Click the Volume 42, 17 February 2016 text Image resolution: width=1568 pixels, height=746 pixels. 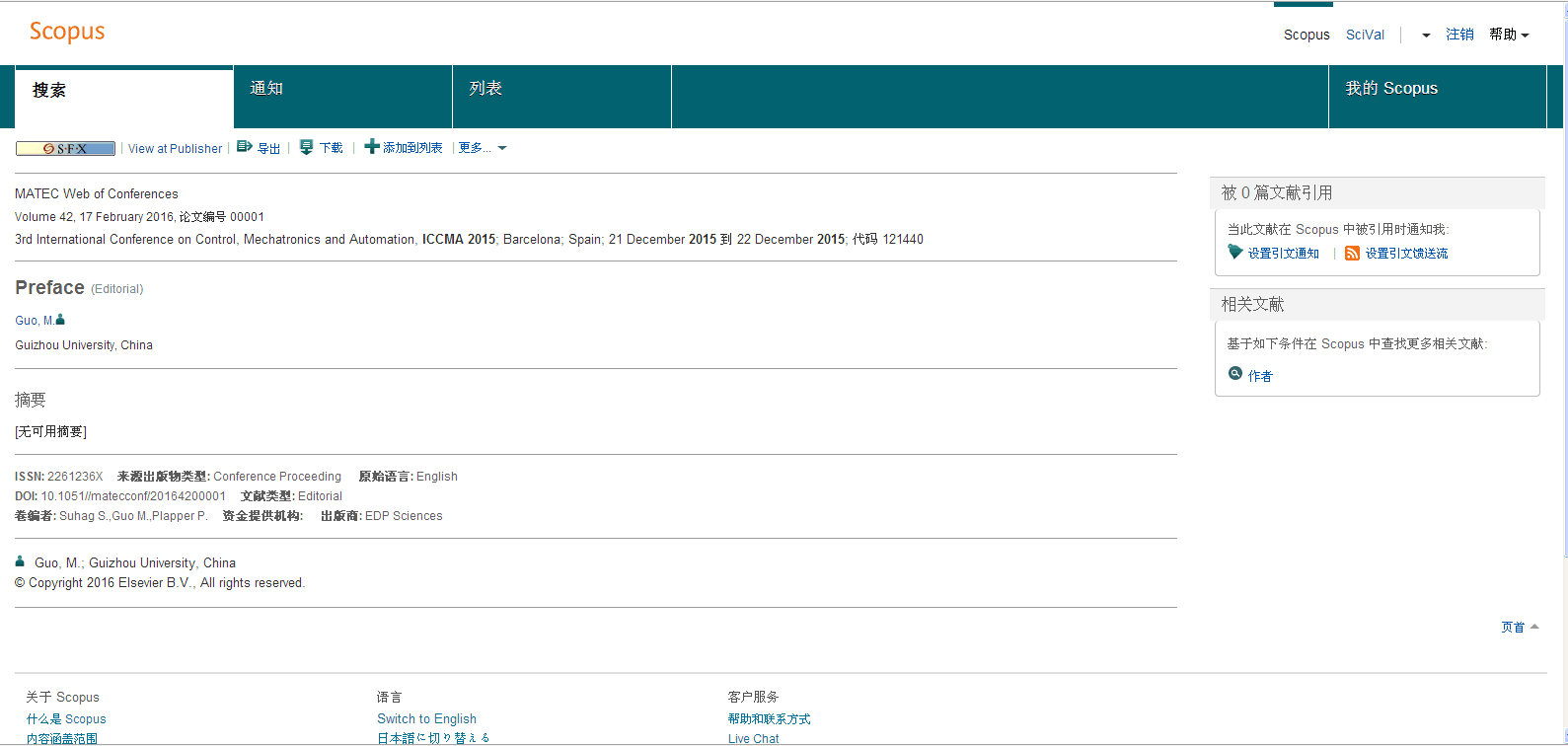tap(94, 217)
